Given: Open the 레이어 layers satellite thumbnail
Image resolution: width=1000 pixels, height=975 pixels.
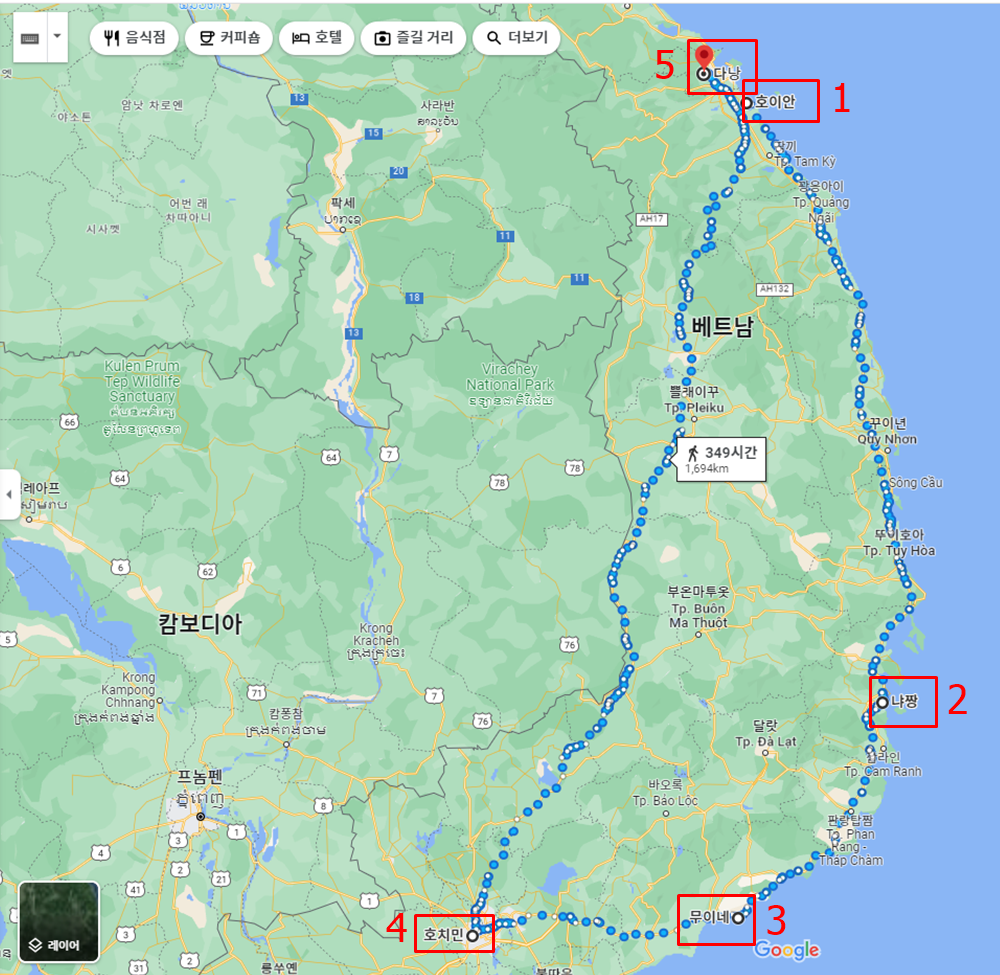Looking at the screenshot, I should (x=59, y=921).
